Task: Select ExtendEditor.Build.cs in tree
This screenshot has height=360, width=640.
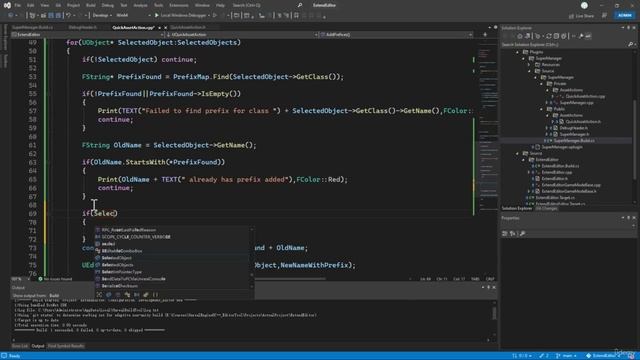Action: pos(560,166)
